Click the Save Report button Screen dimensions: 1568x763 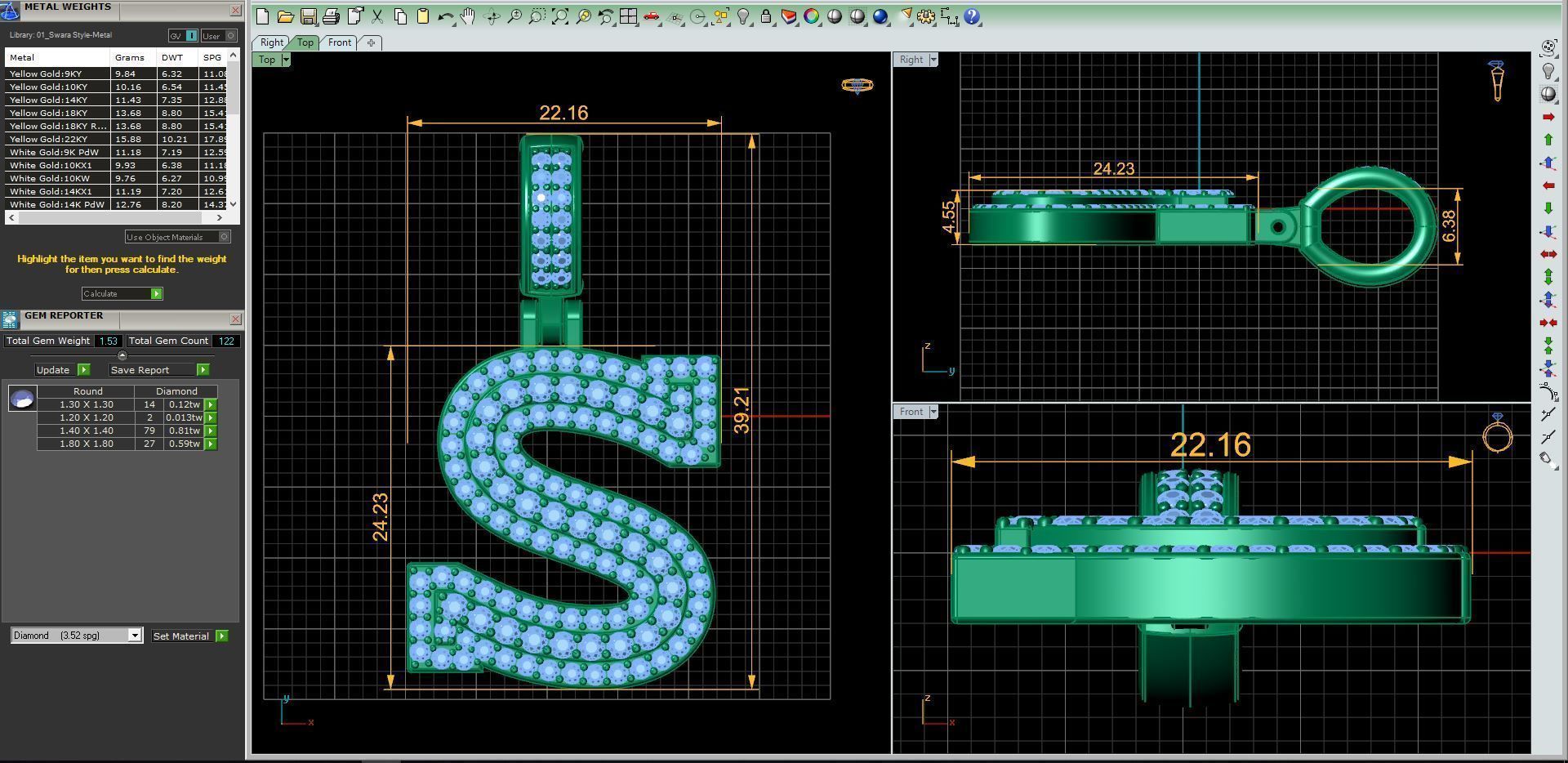[x=158, y=370]
